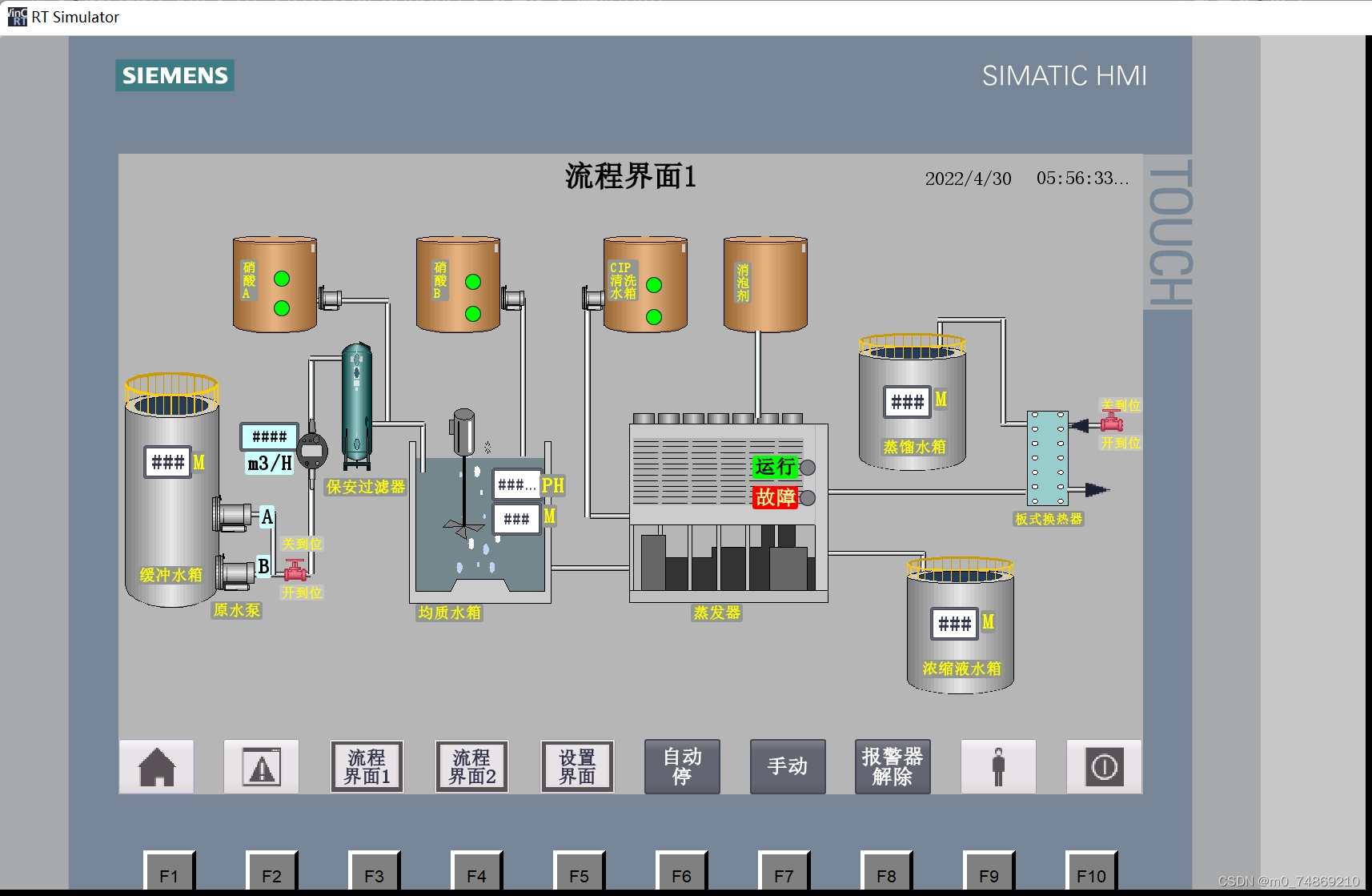Click the 浓缩液水箱 level ### field
Image resolution: width=1372 pixels, height=896 pixels.
coord(955,624)
